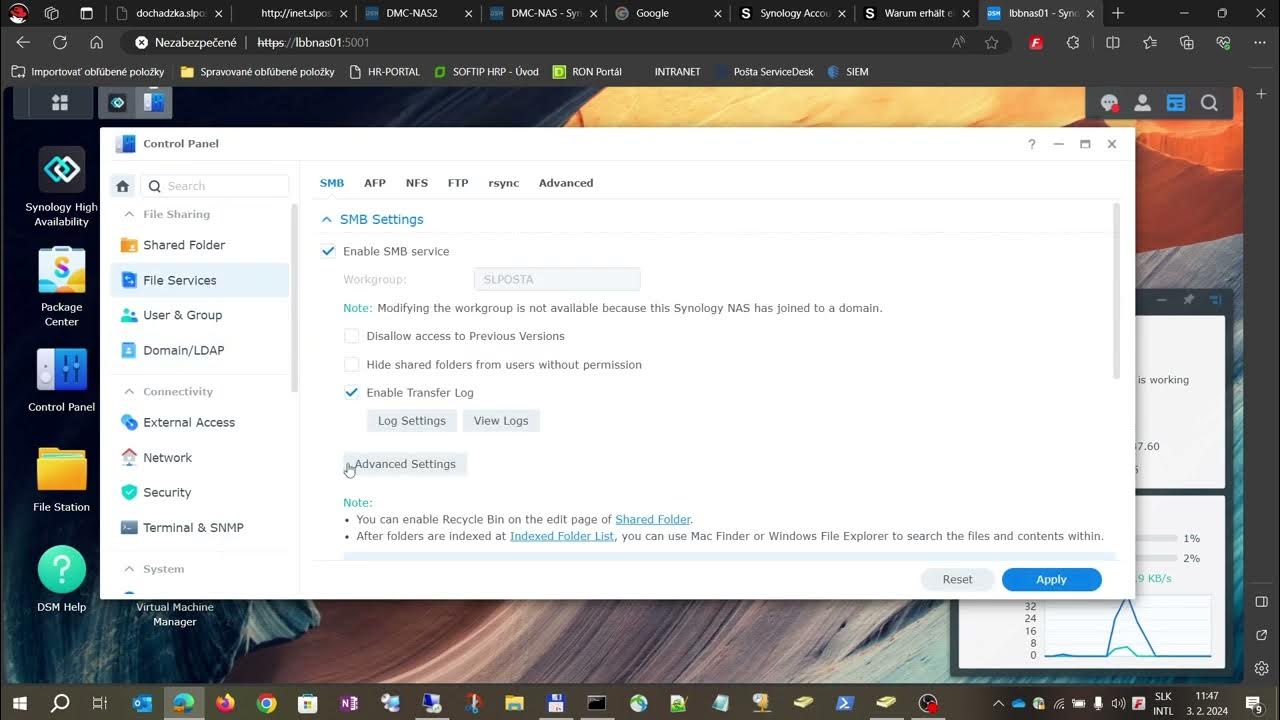
Task: Open Package Center desktop shortcut
Action: point(61,287)
